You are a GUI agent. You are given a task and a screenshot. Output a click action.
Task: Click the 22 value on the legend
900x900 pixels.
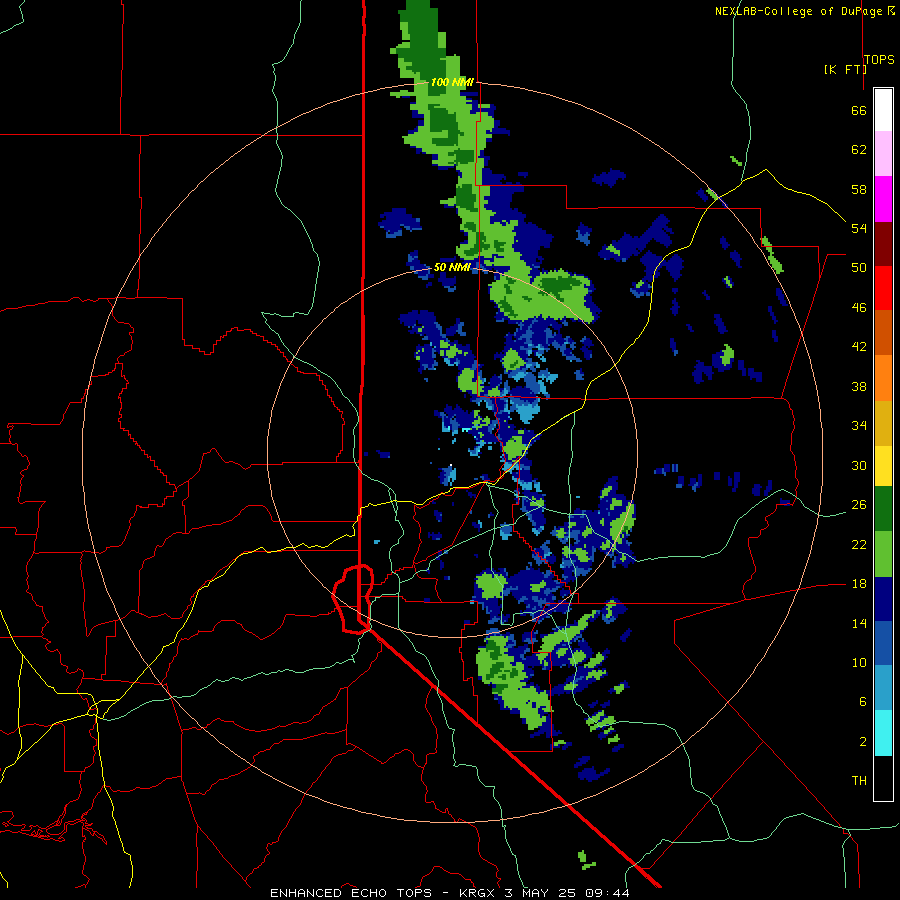point(859,544)
